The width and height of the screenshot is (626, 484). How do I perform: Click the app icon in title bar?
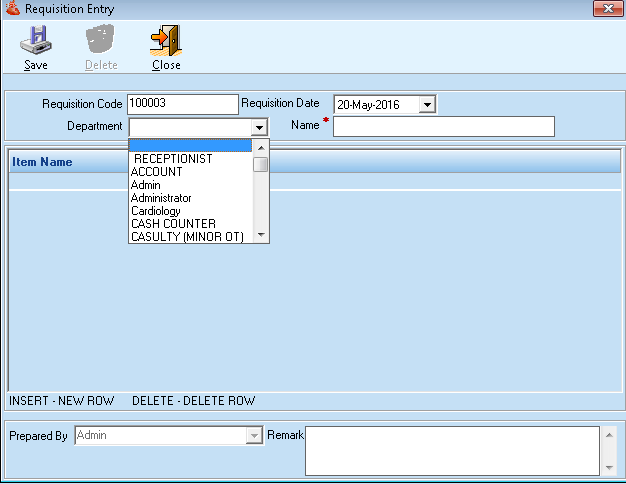click(12, 9)
